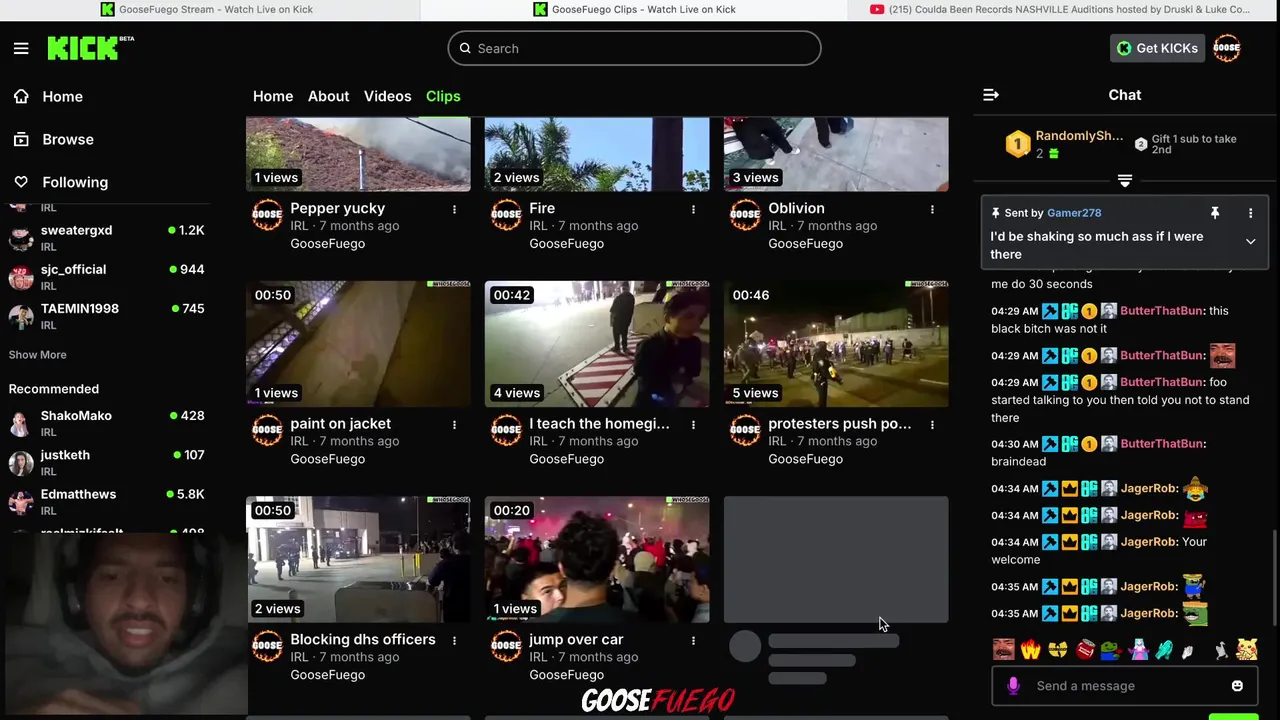Open options for Blocking dhs officers clip
1280x720 pixels.
[x=454, y=640]
